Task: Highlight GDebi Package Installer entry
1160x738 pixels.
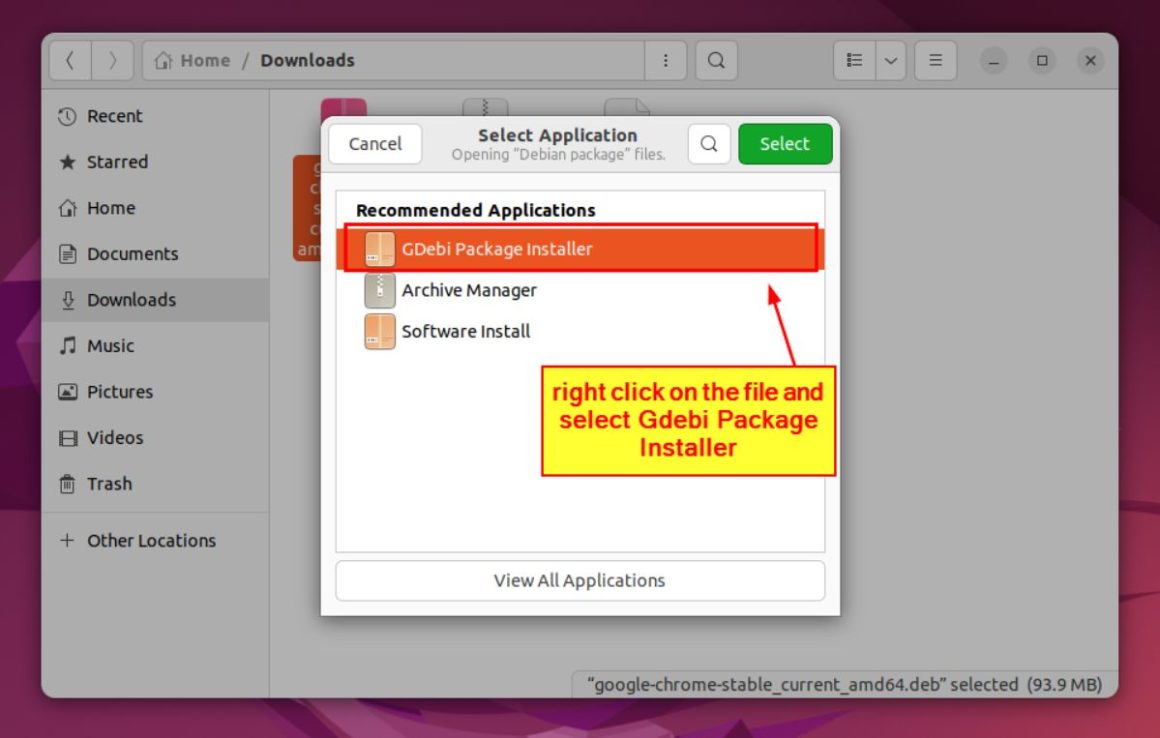Action: 500,248
